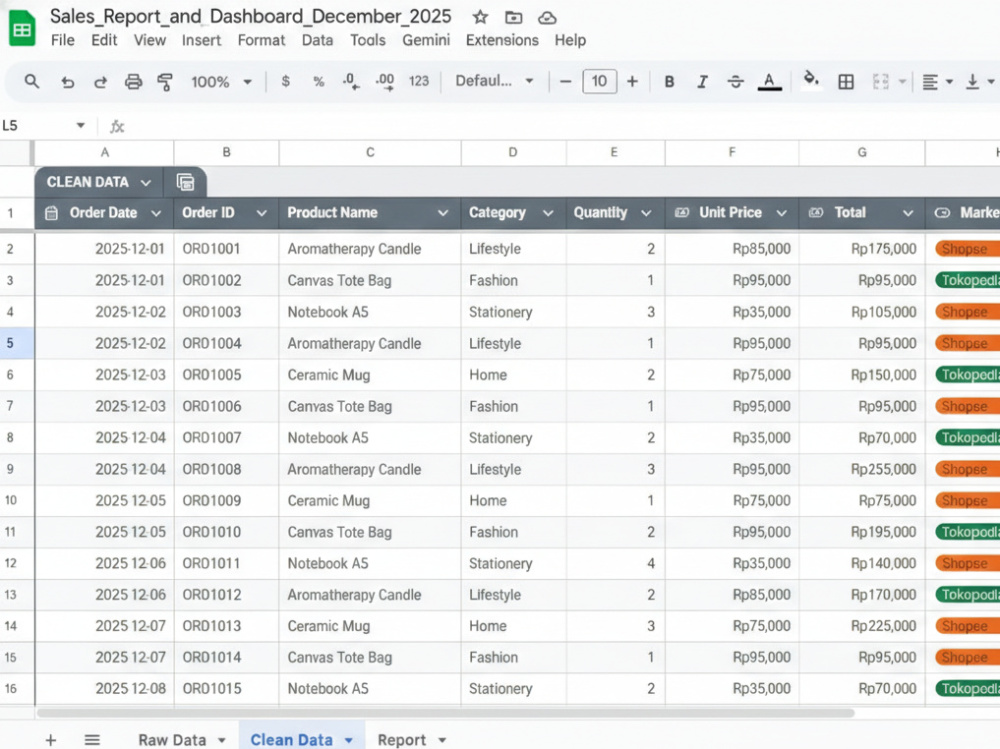Activate the paint format tool

click(x=165, y=82)
